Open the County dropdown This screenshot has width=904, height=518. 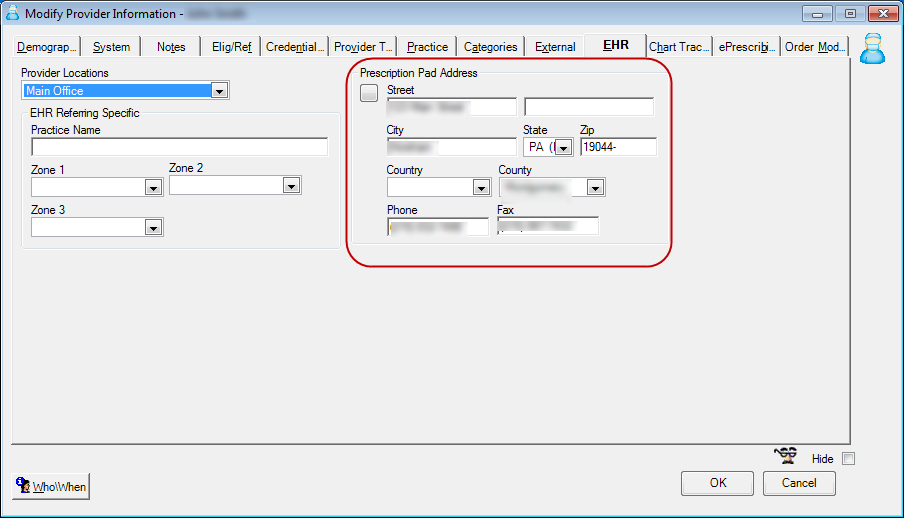click(x=596, y=187)
